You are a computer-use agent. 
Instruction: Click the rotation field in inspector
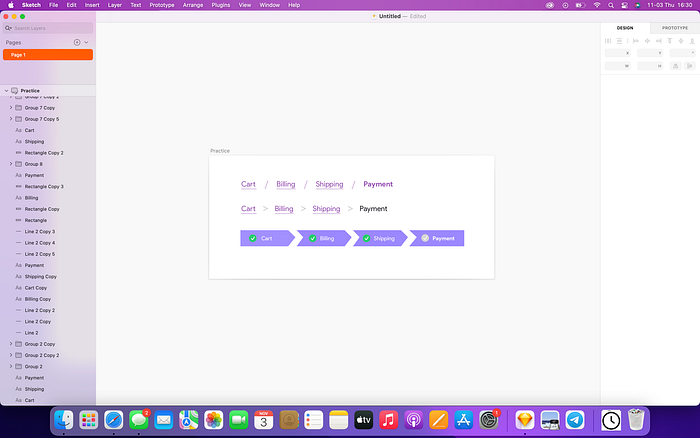(683, 53)
